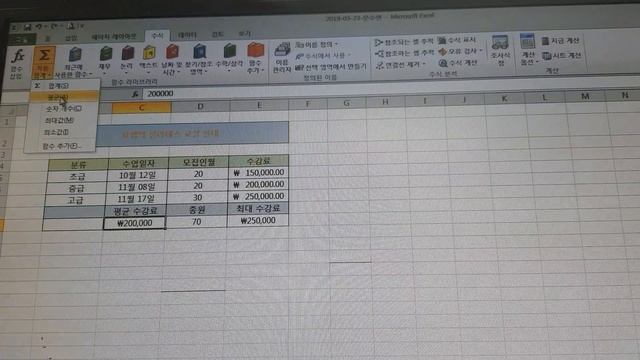
Task: Click Save icon in Quick Access Toolbar
Action: click(28, 27)
